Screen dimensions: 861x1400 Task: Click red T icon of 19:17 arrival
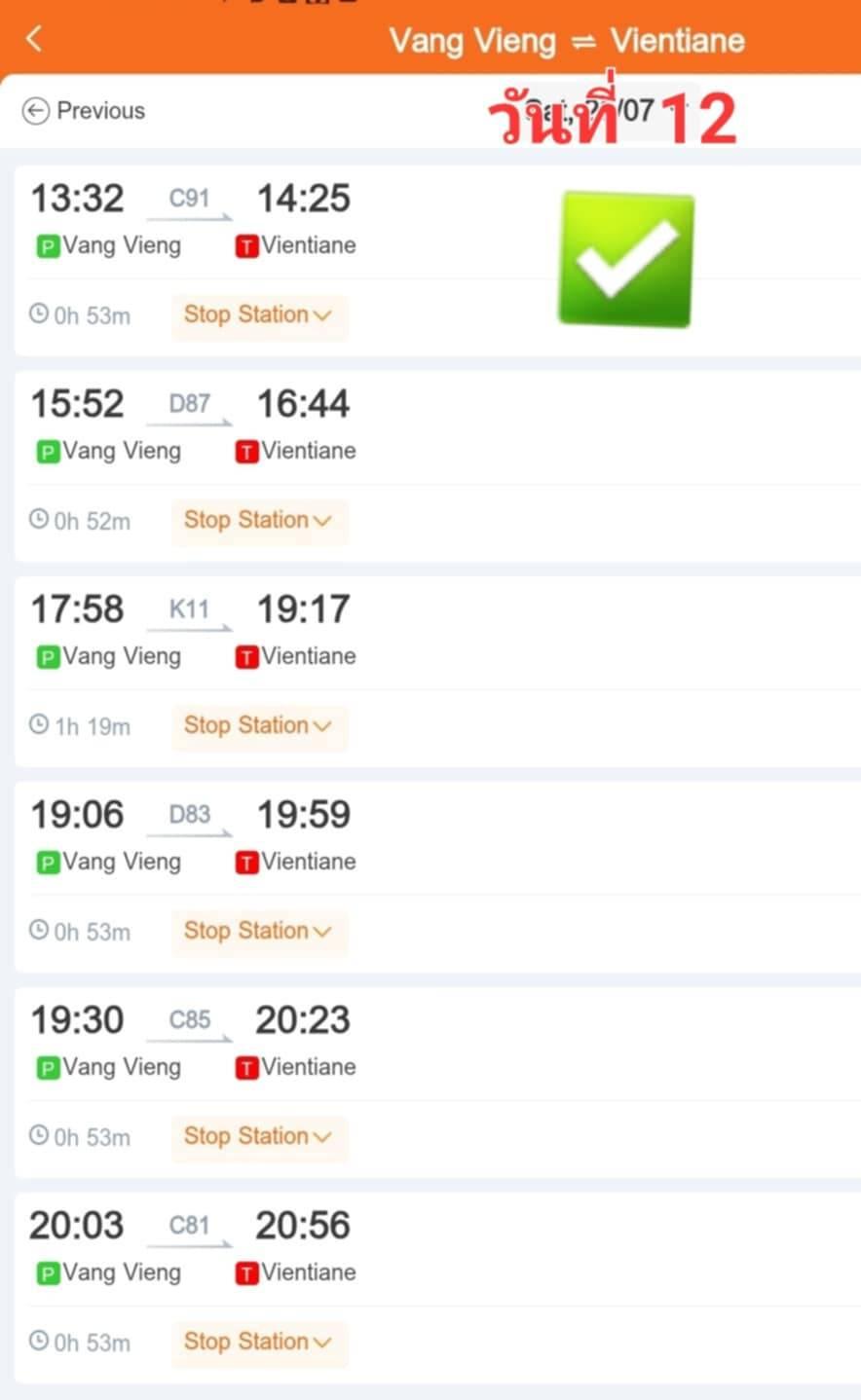pos(246,658)
